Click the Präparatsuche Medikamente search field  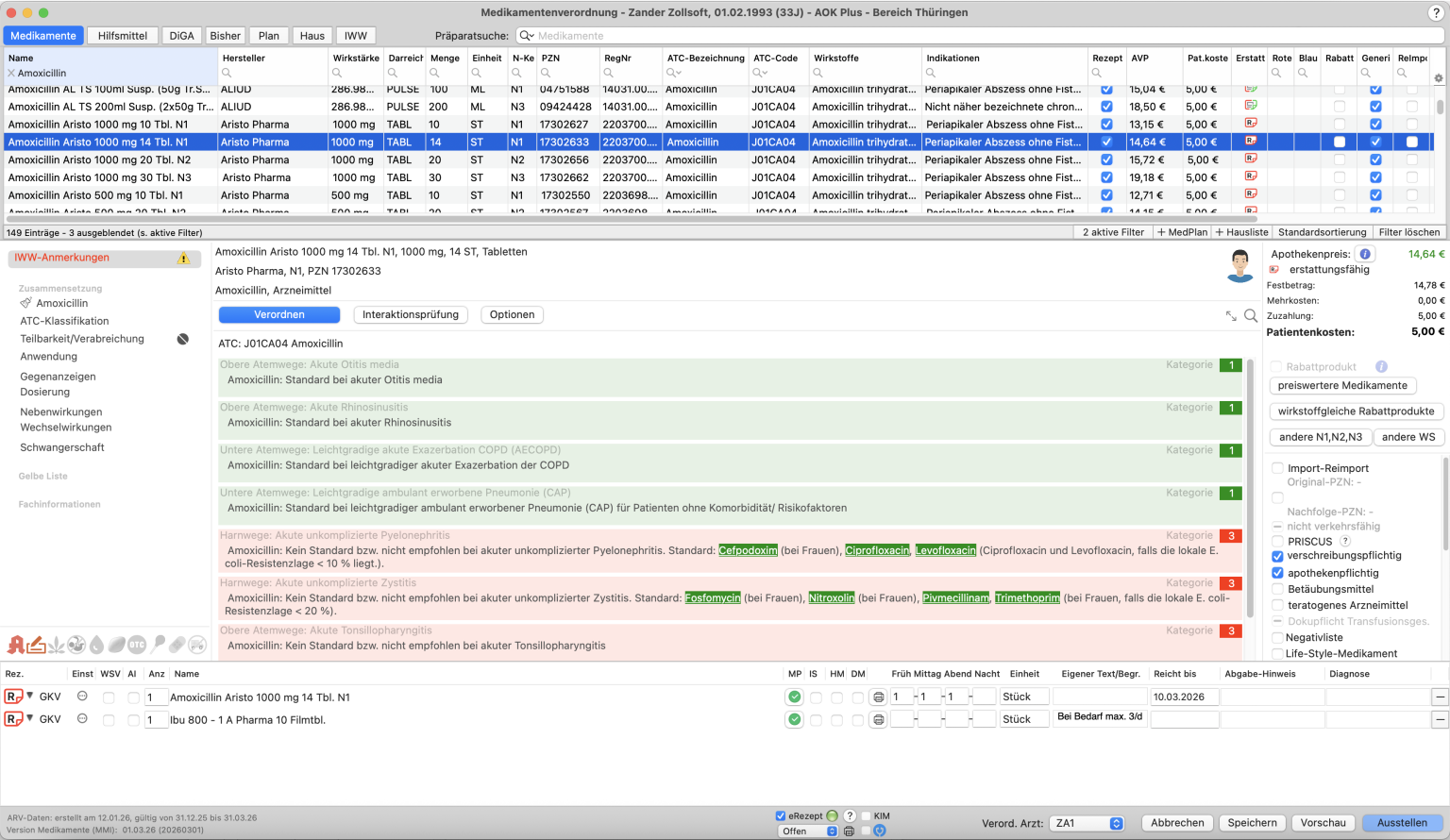click(982, 36)
